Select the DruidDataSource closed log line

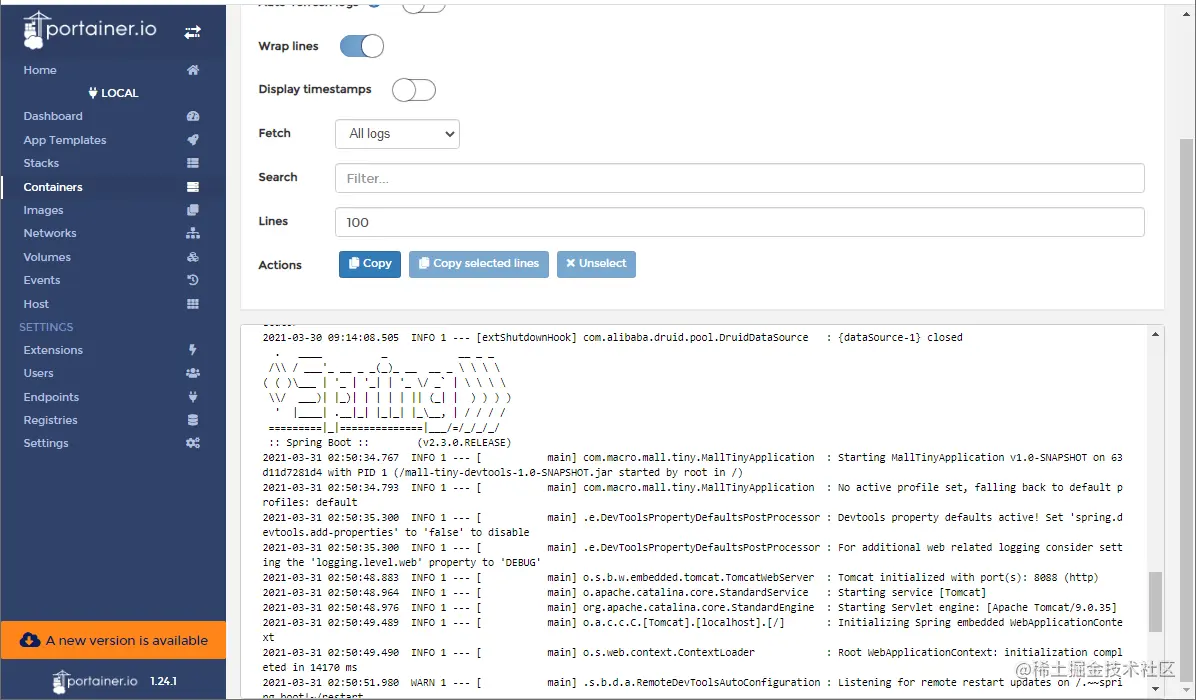[x=612, y=337]
